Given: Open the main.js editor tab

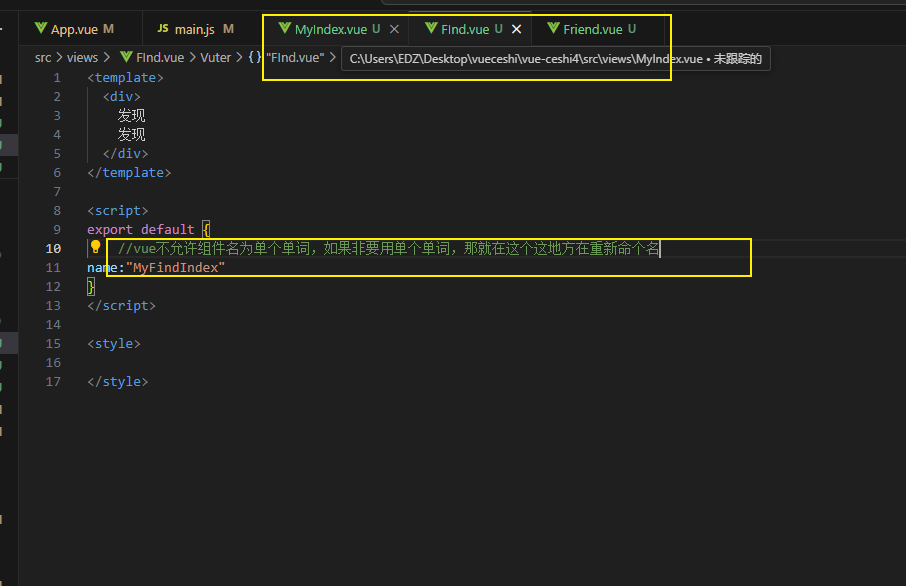Looking at the screenshot, I should coord(195,29).
